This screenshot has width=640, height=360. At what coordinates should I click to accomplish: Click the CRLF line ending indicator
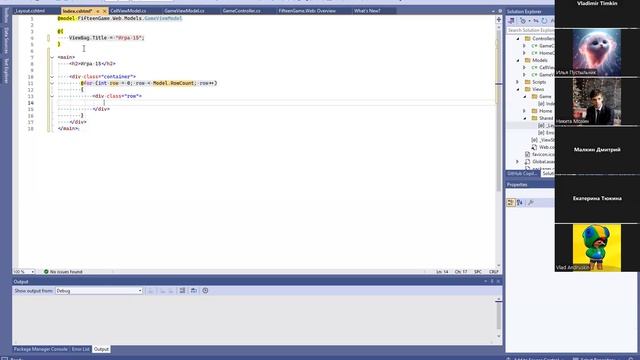[493, 271]
